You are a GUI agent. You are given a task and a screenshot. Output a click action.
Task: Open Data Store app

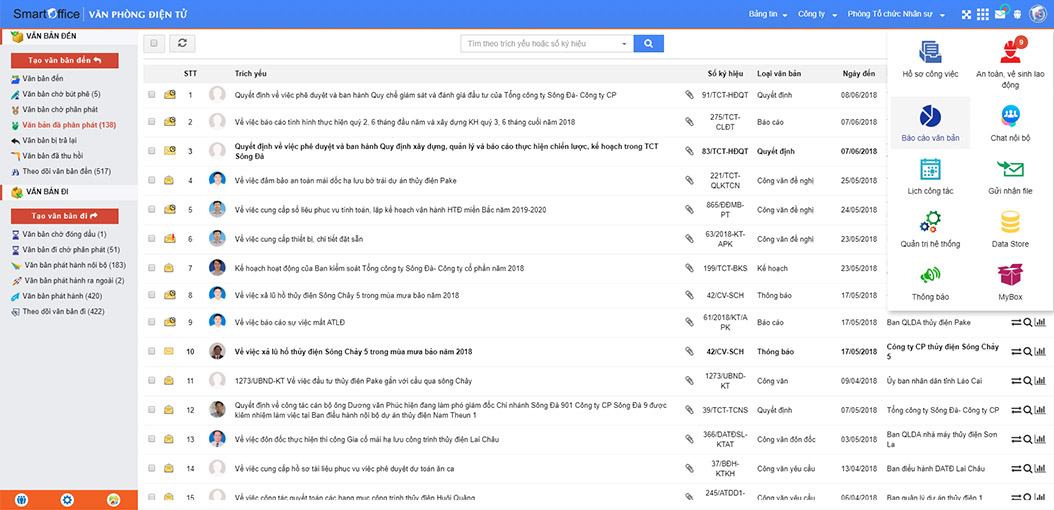(1010, 228)
